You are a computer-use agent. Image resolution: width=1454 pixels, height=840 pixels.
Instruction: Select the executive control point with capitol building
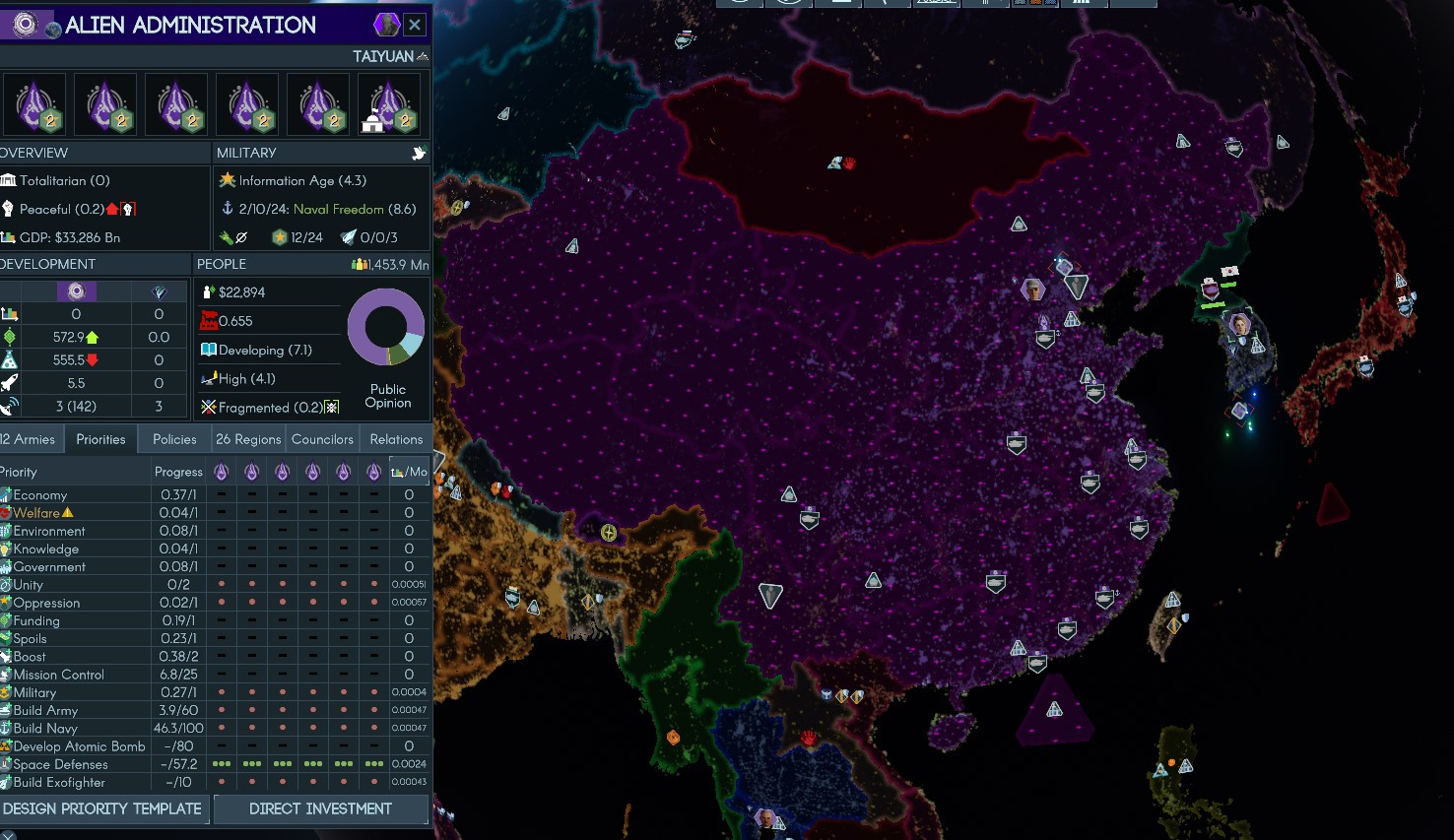pyautogui.click(x=389, y=104)
